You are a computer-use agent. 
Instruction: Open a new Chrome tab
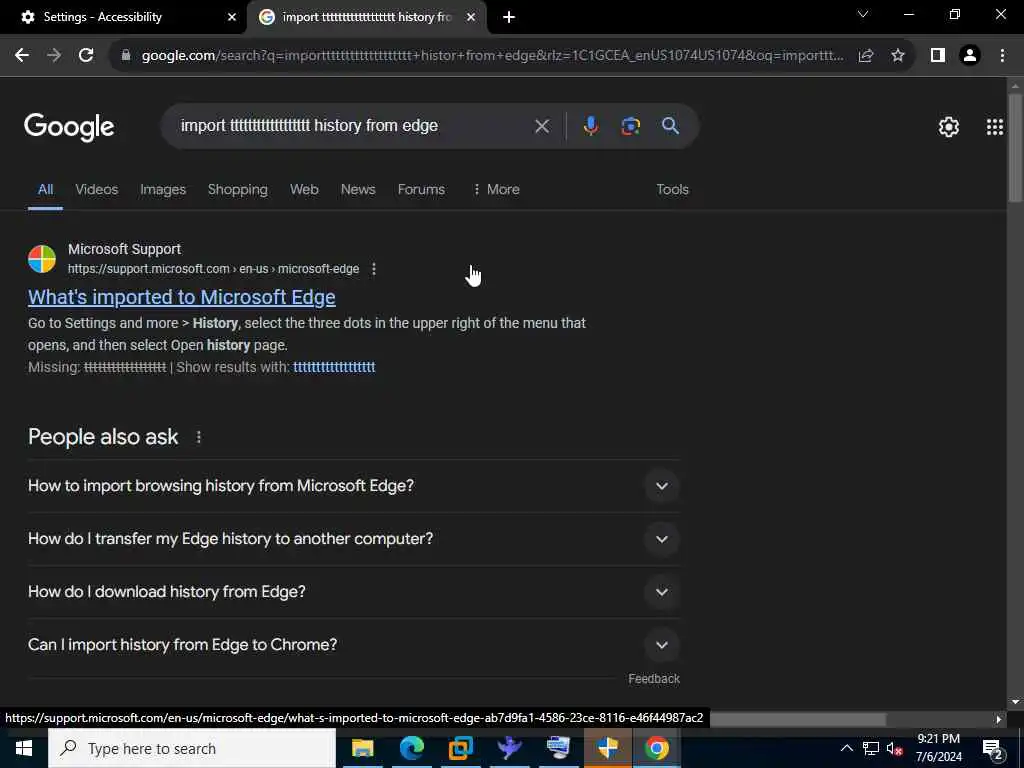pos(509,17)
